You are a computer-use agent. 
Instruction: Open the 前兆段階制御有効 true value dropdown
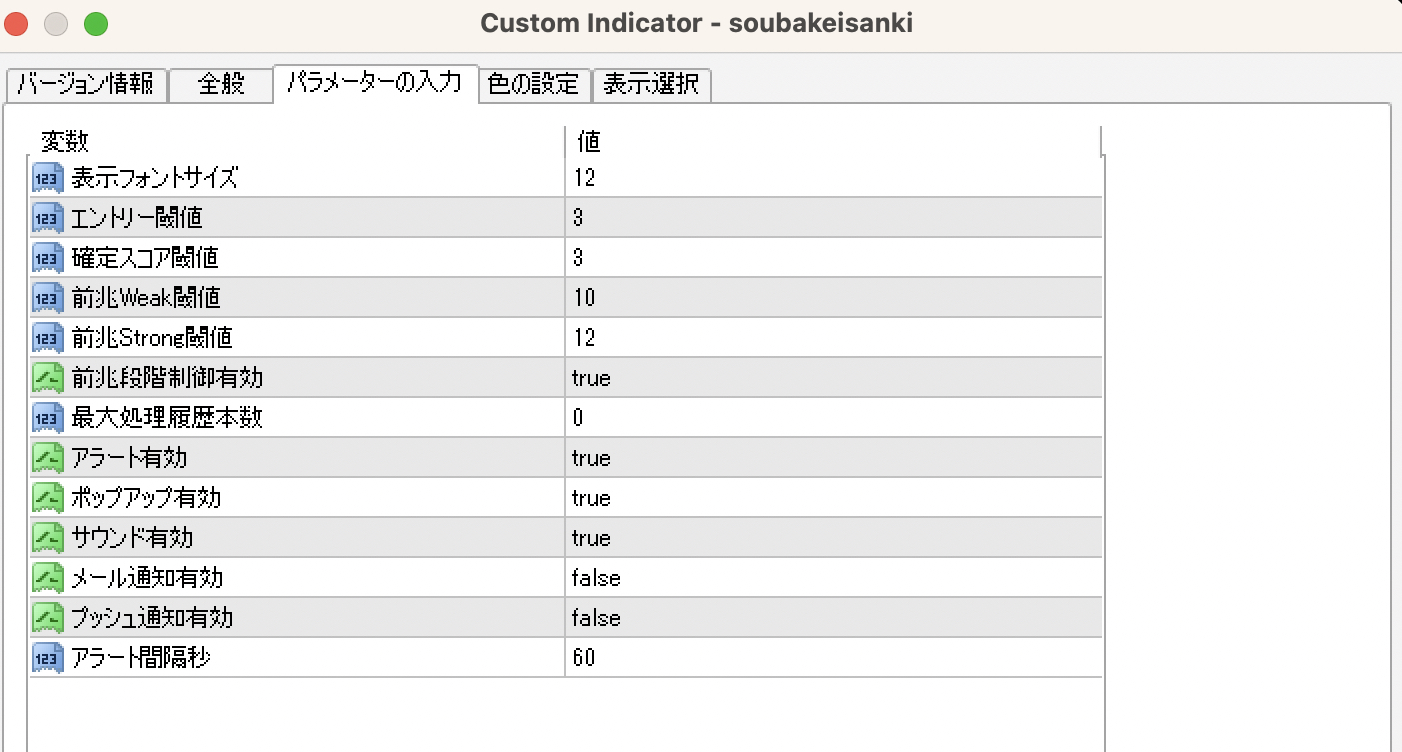coord(591,378)
